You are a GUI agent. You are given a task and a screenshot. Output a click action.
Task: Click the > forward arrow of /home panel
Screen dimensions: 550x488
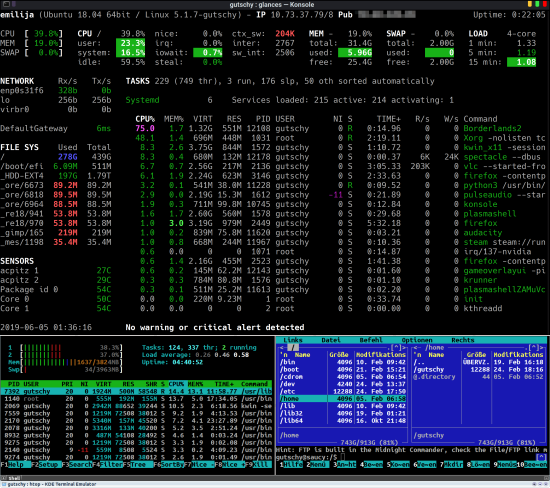pyautogui.click(x=542, y=348)
